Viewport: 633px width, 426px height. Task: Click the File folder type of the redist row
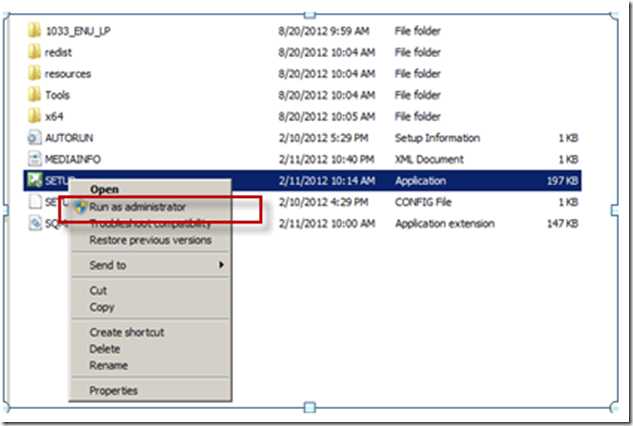click(x=418, y=52)
